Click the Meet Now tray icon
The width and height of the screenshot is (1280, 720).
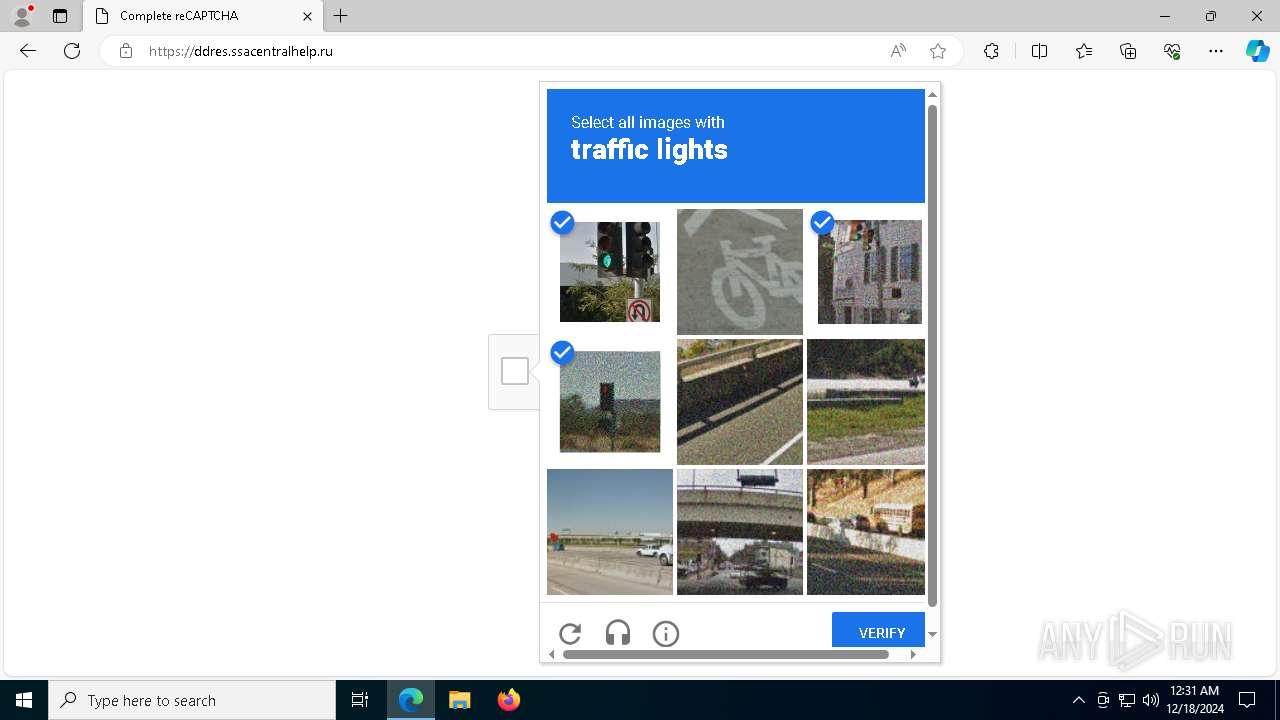1103,700
